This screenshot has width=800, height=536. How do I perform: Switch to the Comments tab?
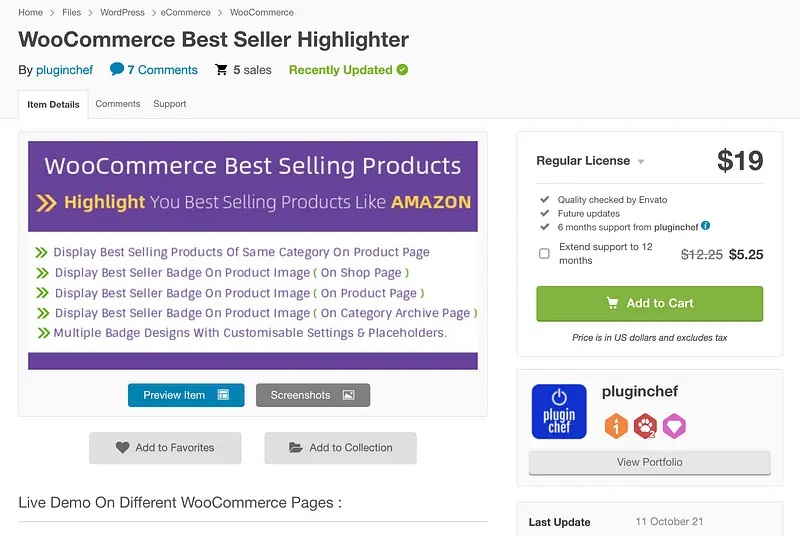click(x=118, y=104)
